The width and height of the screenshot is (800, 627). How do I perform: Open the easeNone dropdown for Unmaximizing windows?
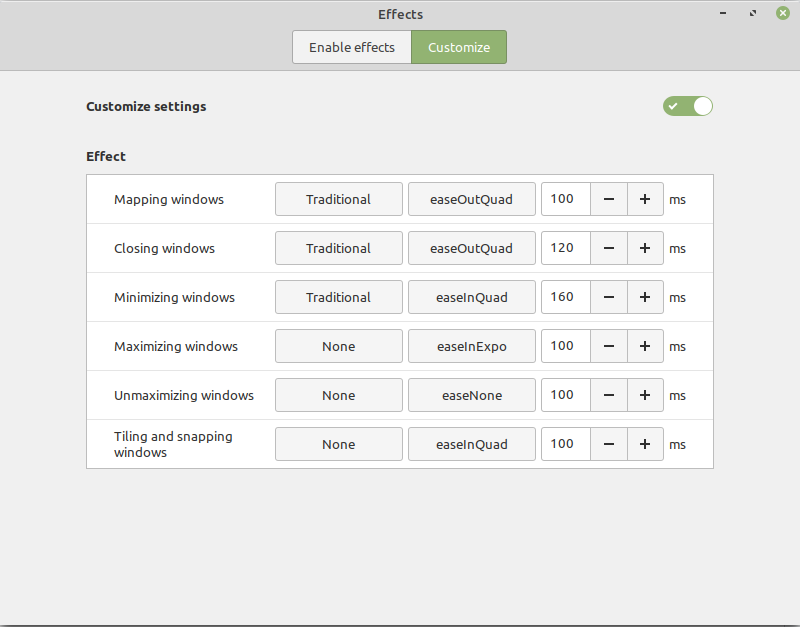tap(471, 395)
